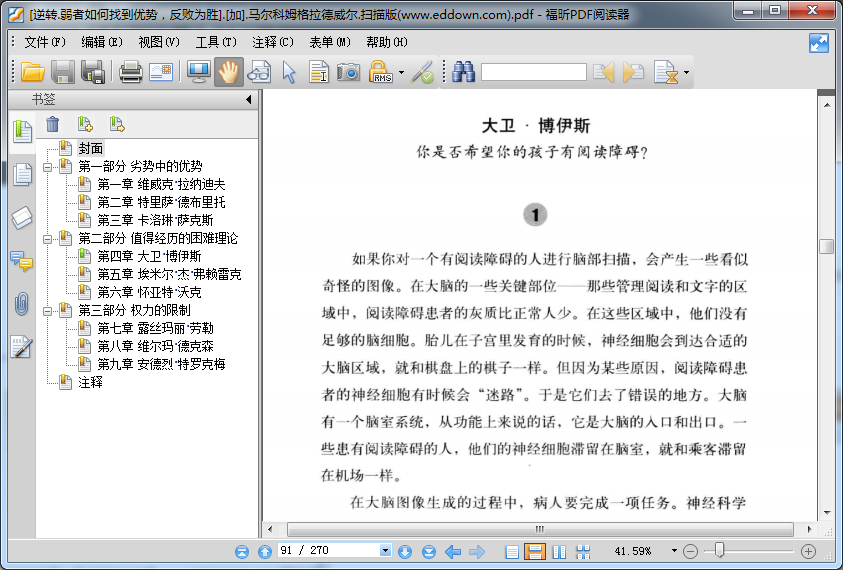Screen dimensions: 843x570
Task: Switch to facing pages layout
Action: [559, 551]
